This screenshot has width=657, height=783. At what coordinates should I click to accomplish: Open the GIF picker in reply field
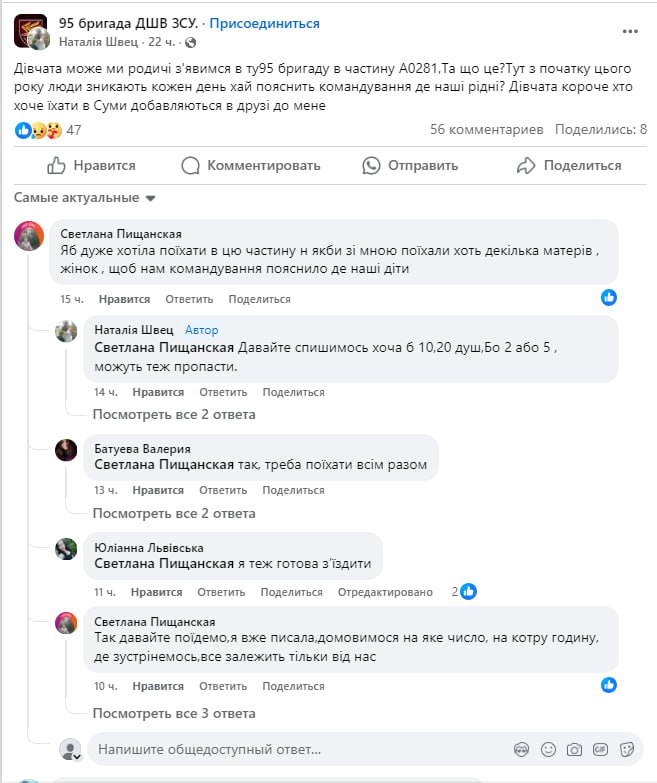[600, 749]
